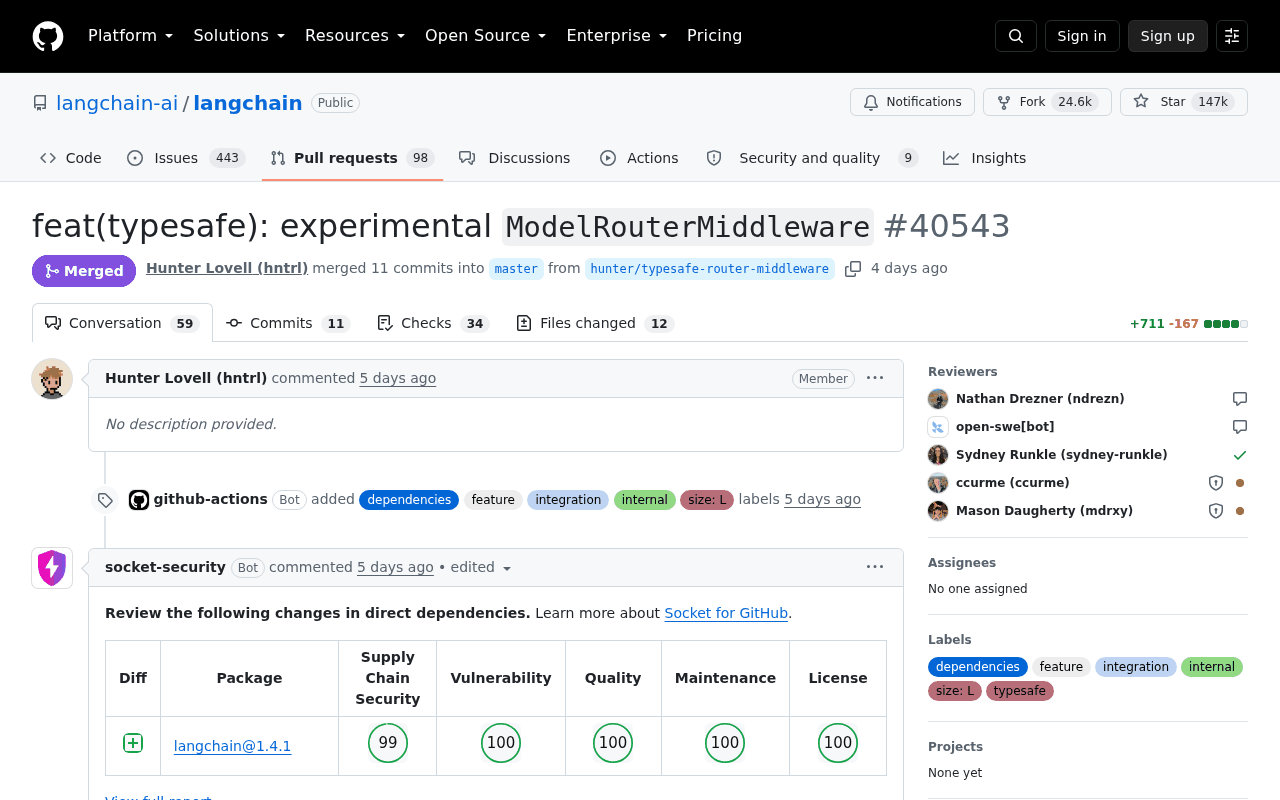1280x800 pixels.
Task: Open the GitHub homepage logo
Action: (48, 36)
